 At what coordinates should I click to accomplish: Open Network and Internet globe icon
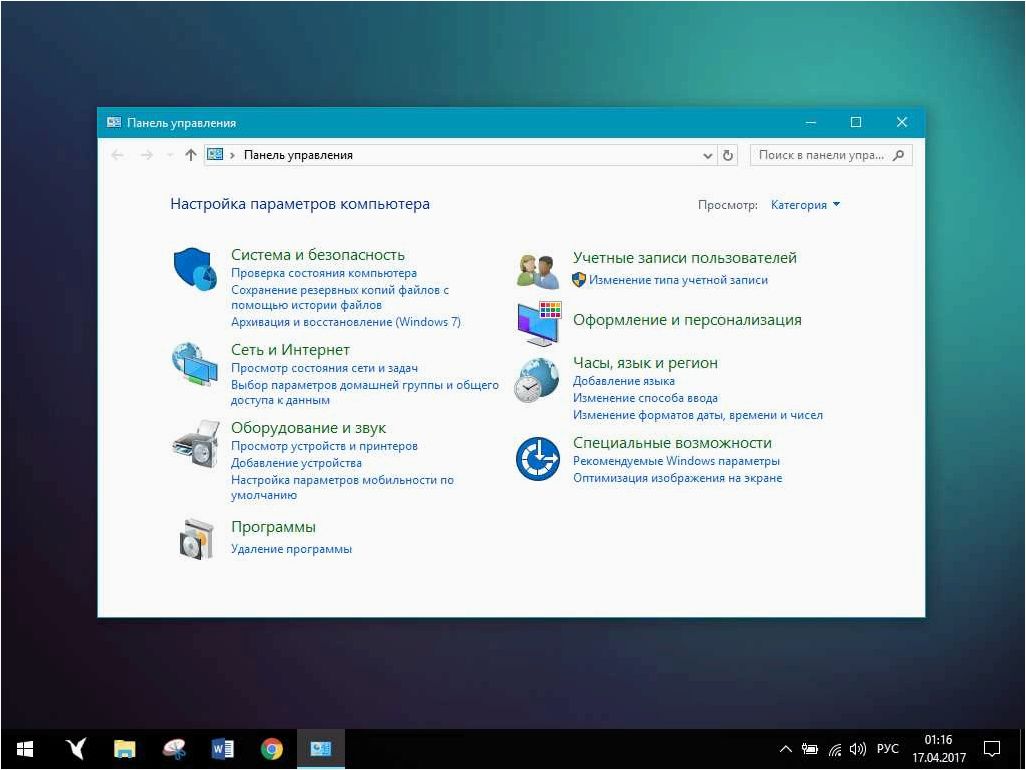[x=195, y=364]
